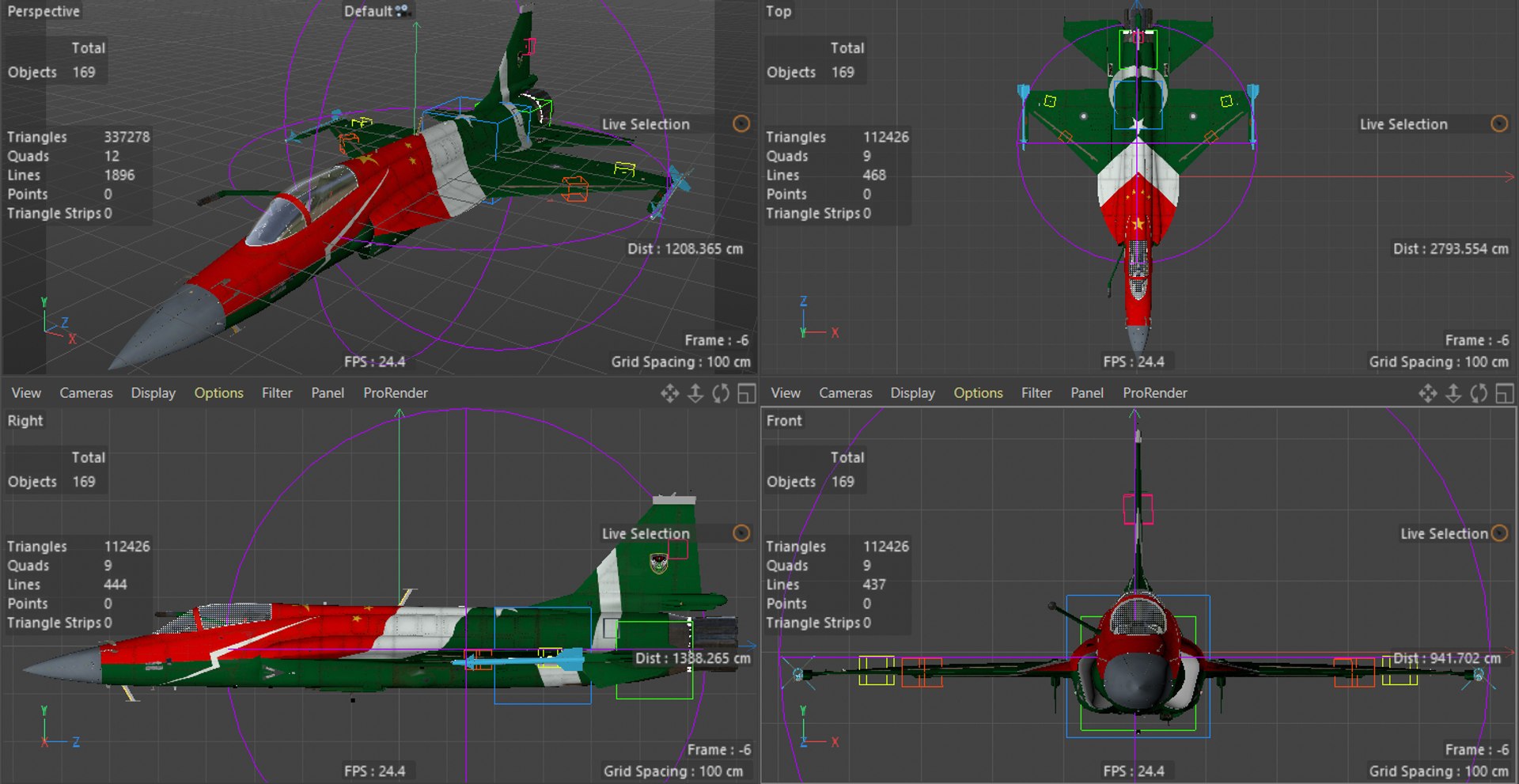Open the Cameras menu of the Right viewport
Viewport: 1519px width, 784px height.
coord(86,393)
